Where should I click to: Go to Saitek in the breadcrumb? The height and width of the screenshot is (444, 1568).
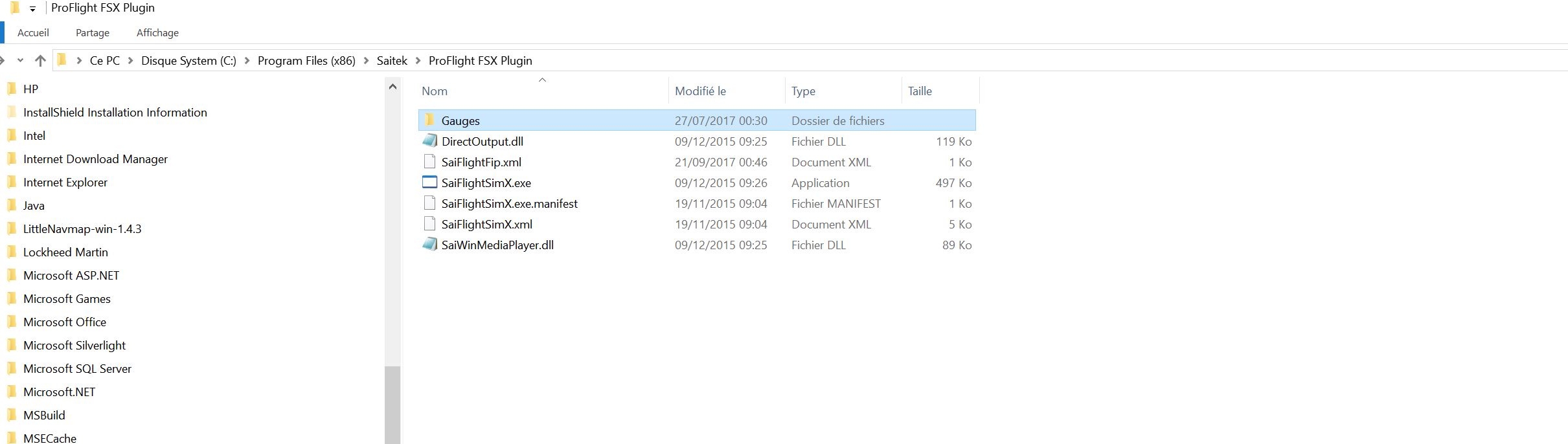tap(392, 60)
